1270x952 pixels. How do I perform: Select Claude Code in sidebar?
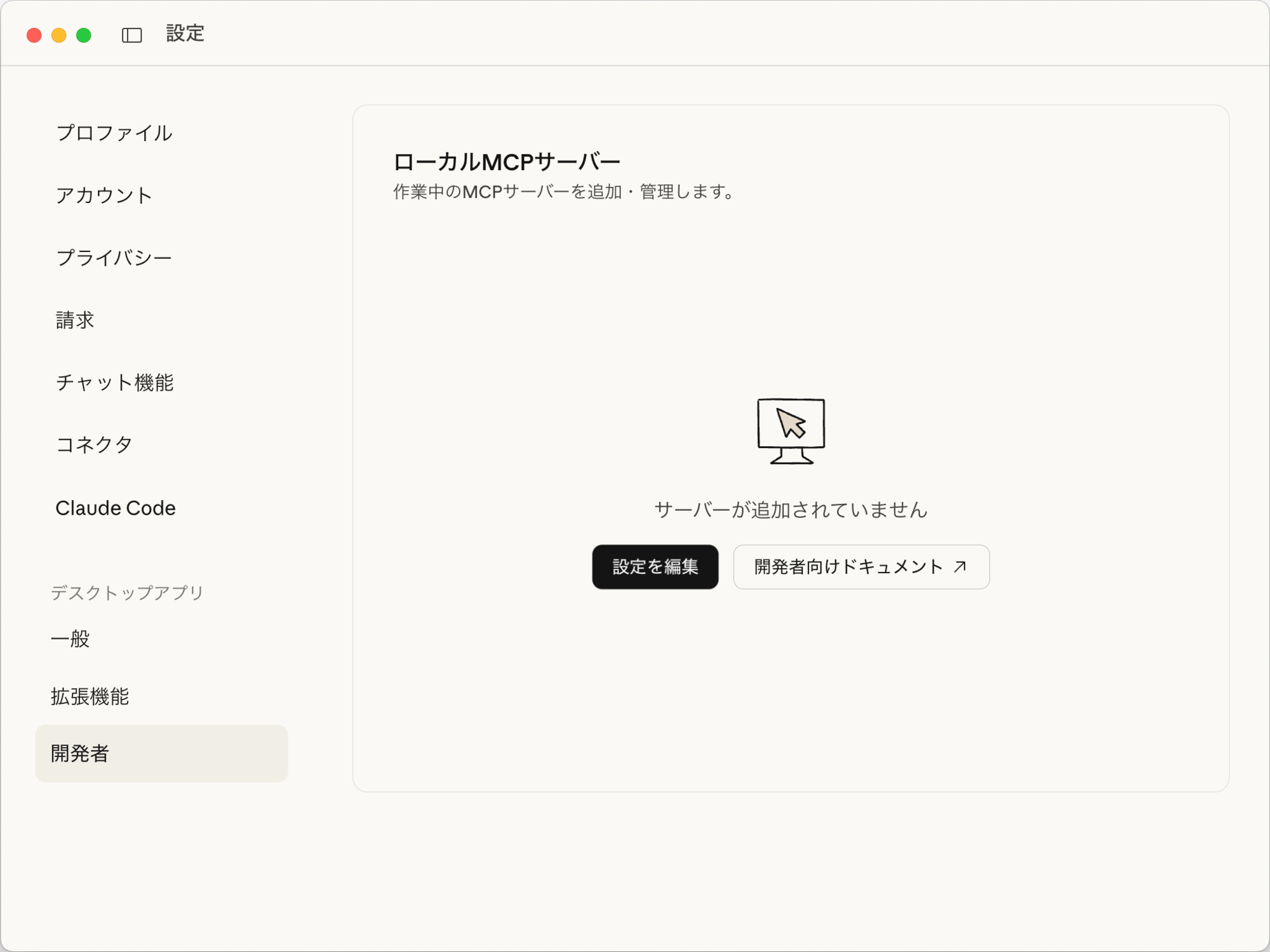coord(116,508)
